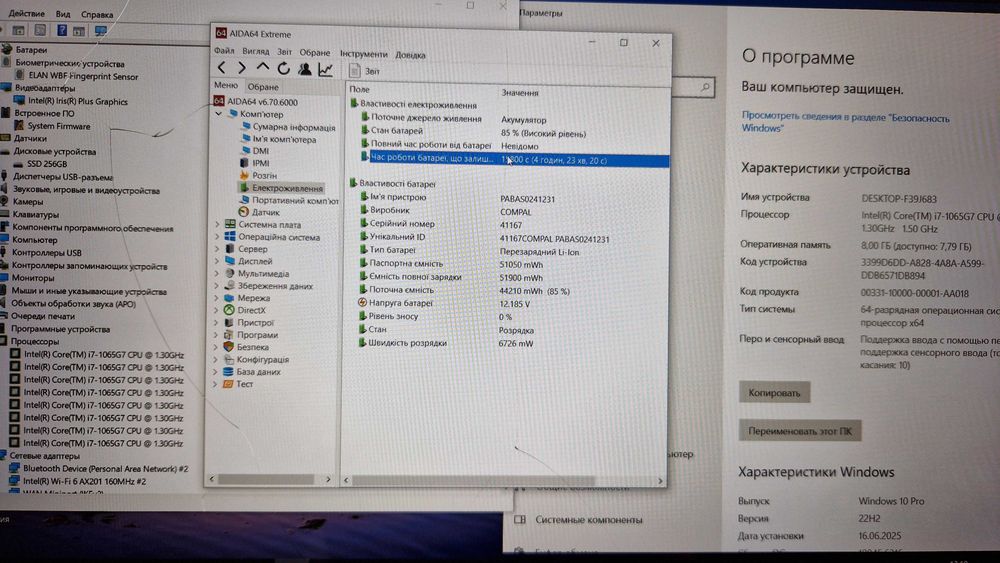Open the Безопасность Windows details link
1000x563 pixels.
(x=845, y=122)
